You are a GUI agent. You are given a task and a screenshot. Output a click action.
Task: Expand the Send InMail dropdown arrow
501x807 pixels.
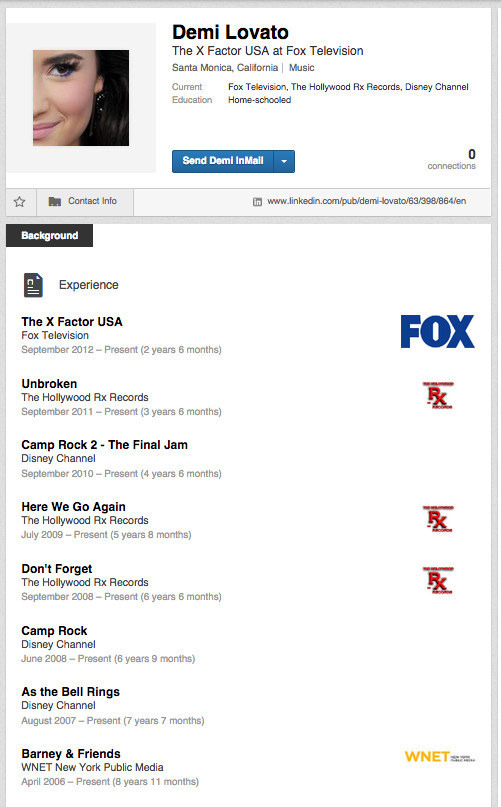tap(284, 161)
